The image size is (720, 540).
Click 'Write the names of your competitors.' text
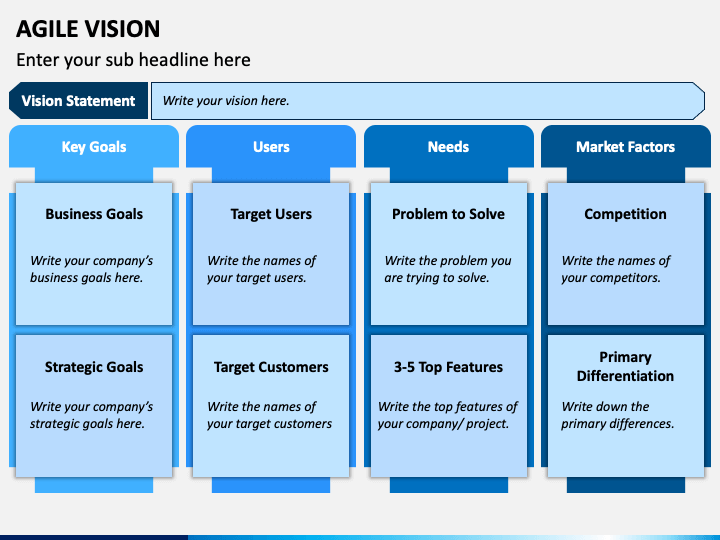pos(616,269)
